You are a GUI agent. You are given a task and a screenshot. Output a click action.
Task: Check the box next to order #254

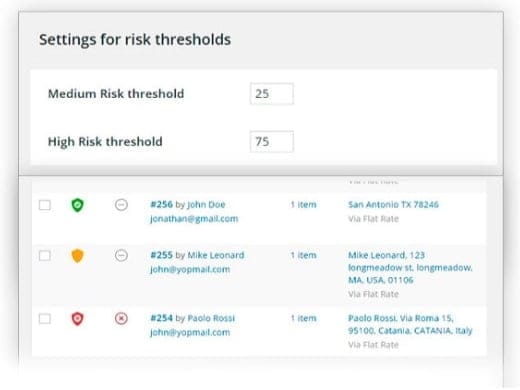(x=45, y=319)
